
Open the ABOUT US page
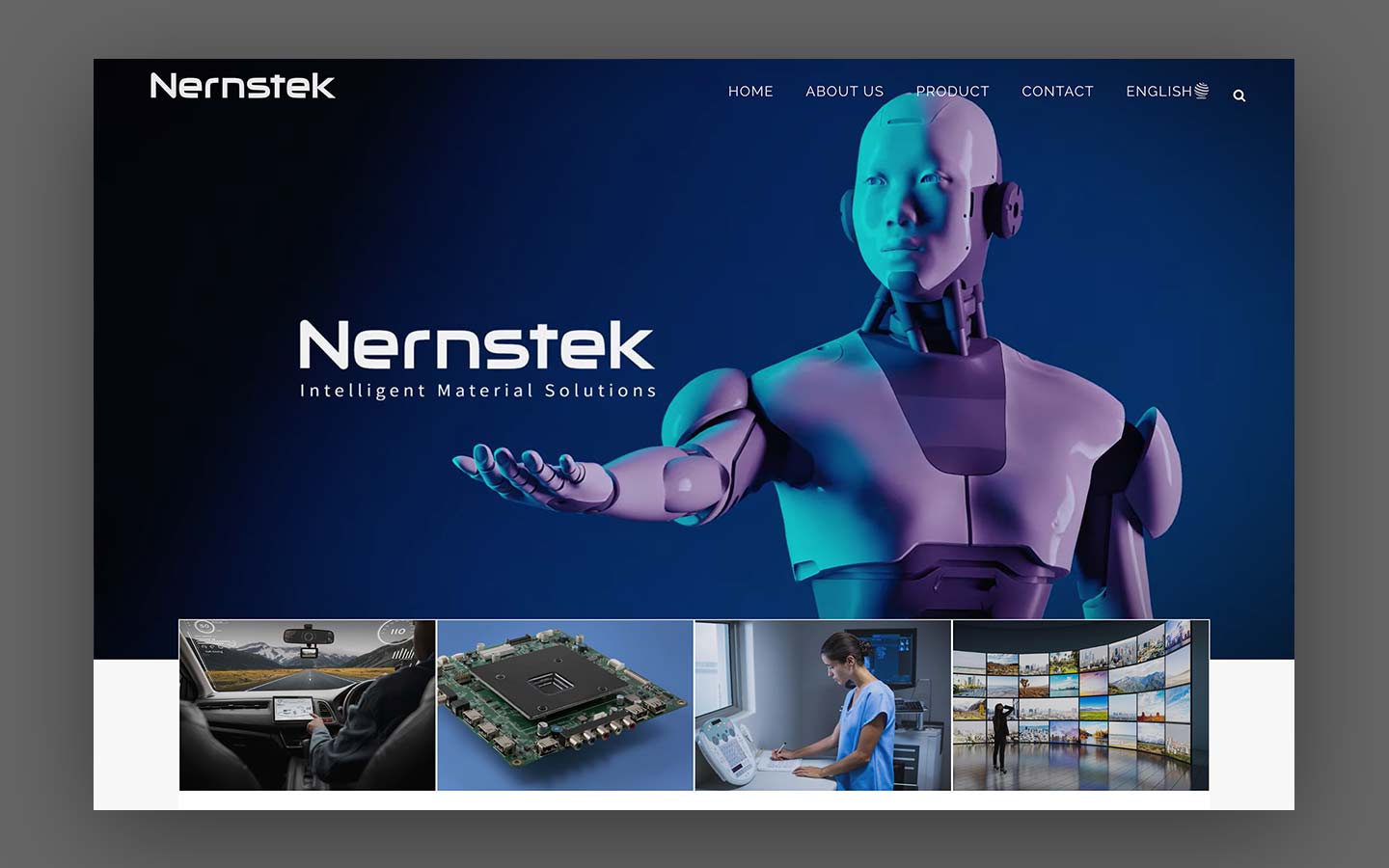point(844,92)
